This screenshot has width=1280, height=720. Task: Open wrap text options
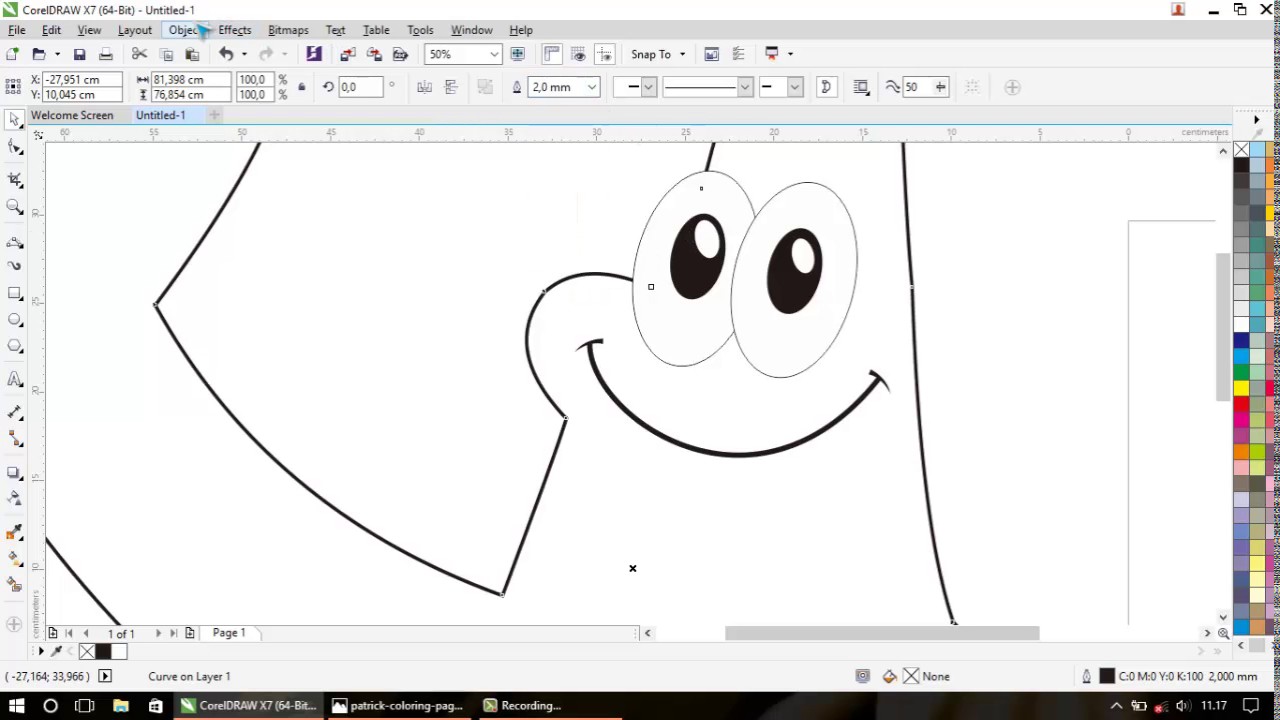[861, 87]
